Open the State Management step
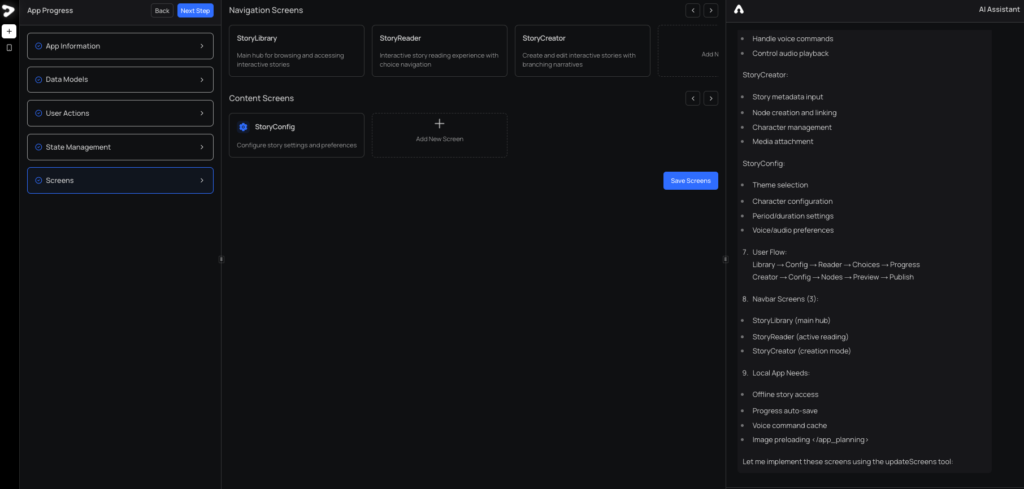The image size is (1024, 489). [x=120, y=147]
